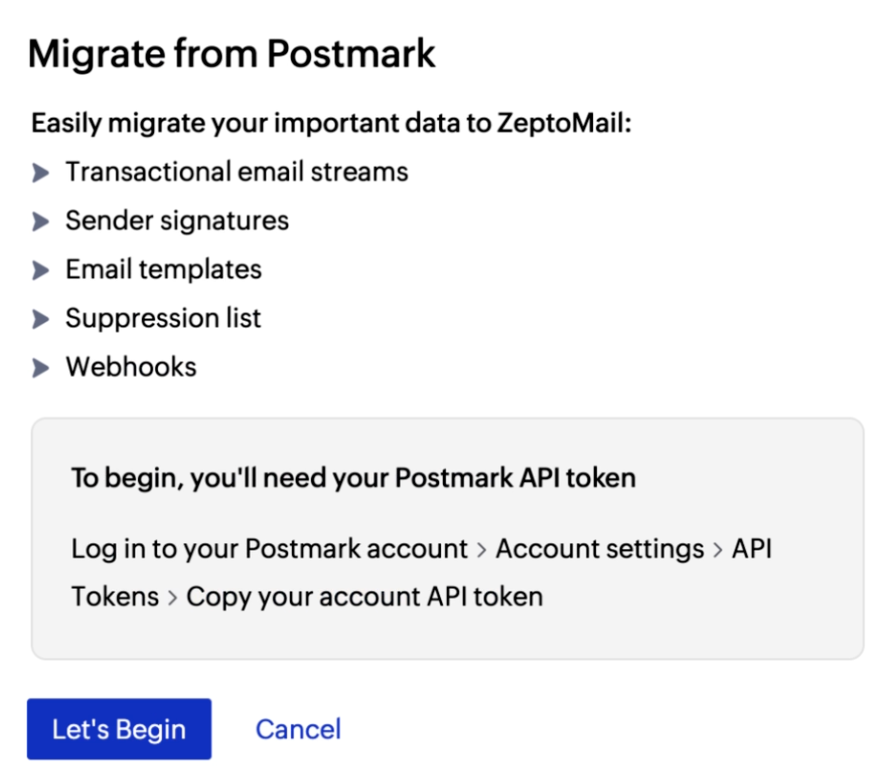The height and width of the screenshot is (782, 894).
Task: Select the Suppression list entry
Action: tap(163, 319)
